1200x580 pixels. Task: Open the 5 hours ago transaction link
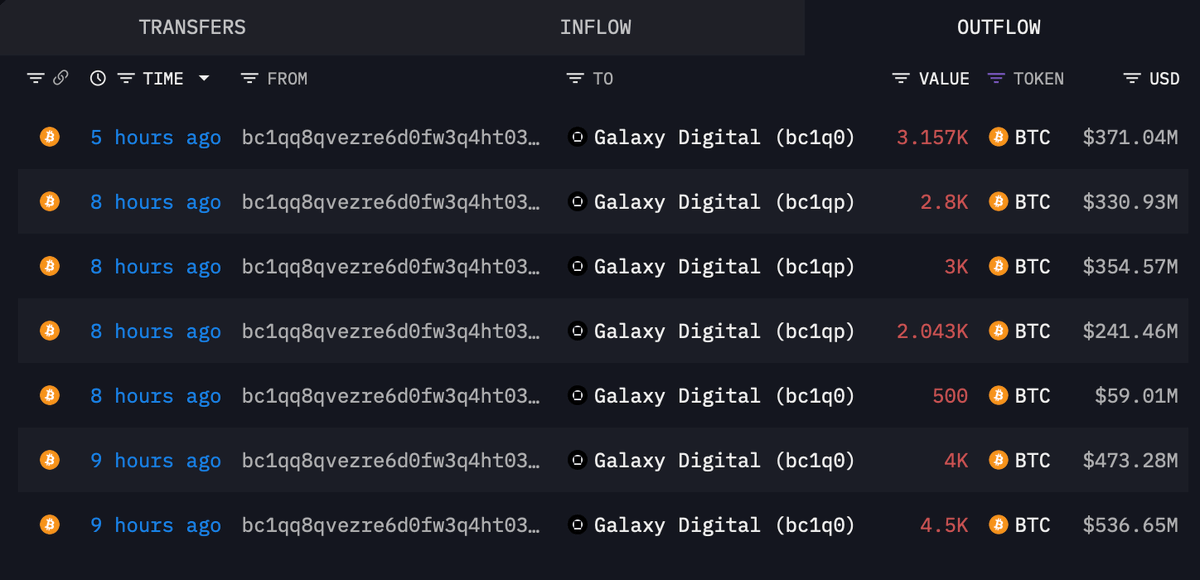point(155,138)
